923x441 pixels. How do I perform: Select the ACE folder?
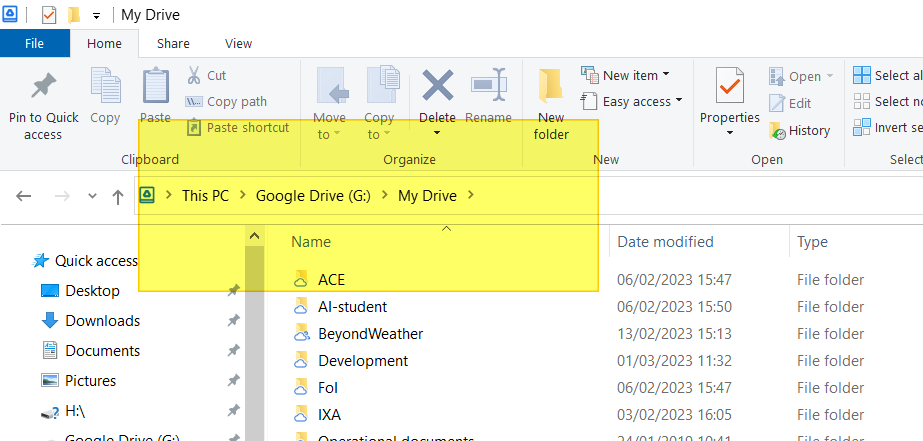[x=331, y=280]
